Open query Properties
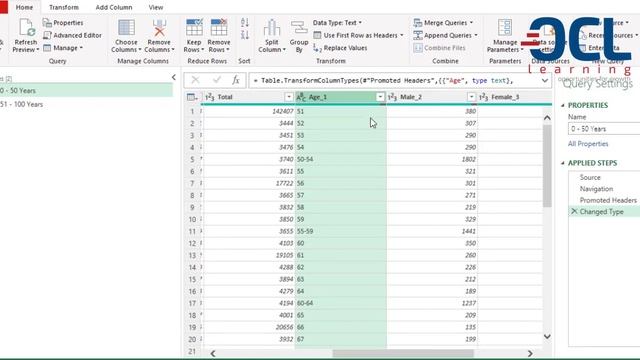This screenshot has width=640, height=360. [x=63, y=23]
